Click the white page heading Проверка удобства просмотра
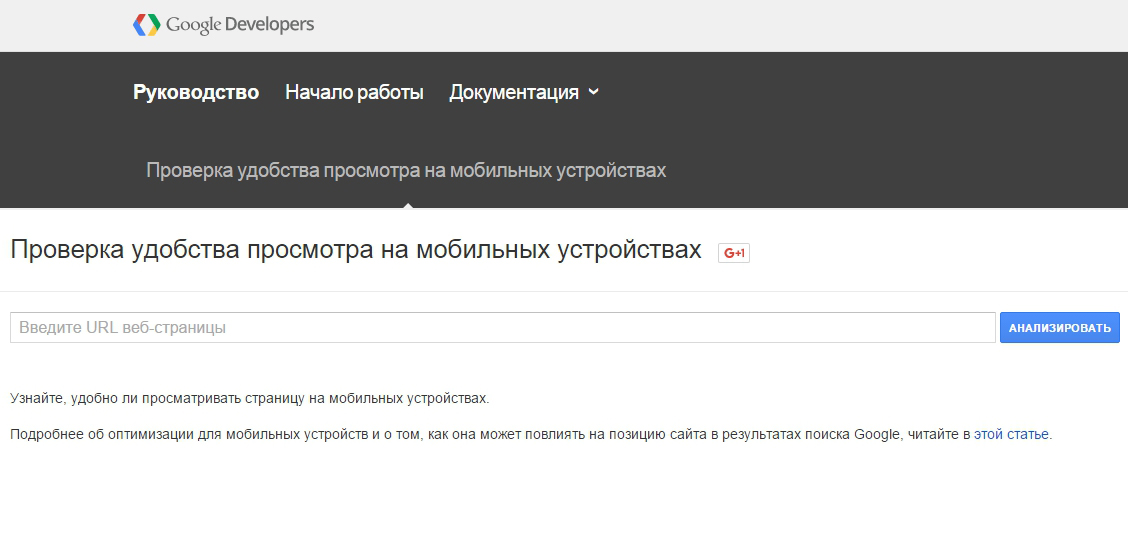Screen dimensions: 1128x548 [x=356, y=250]
